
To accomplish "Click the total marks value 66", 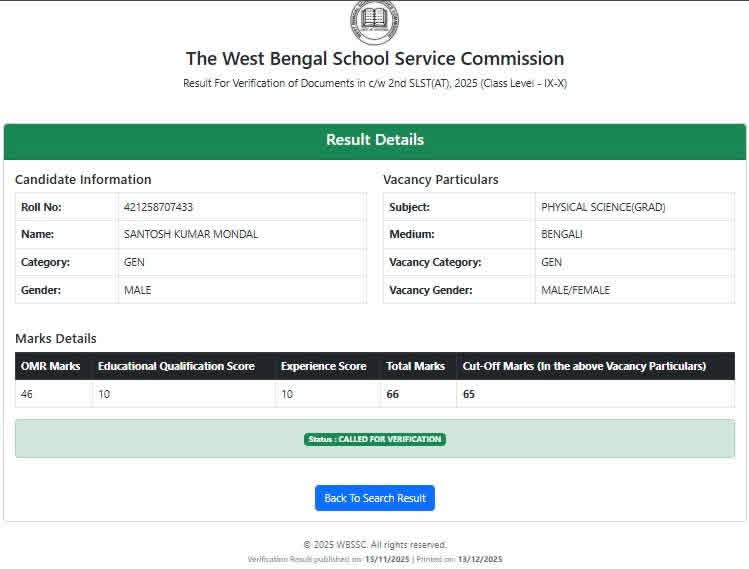I will coord(393,394).
